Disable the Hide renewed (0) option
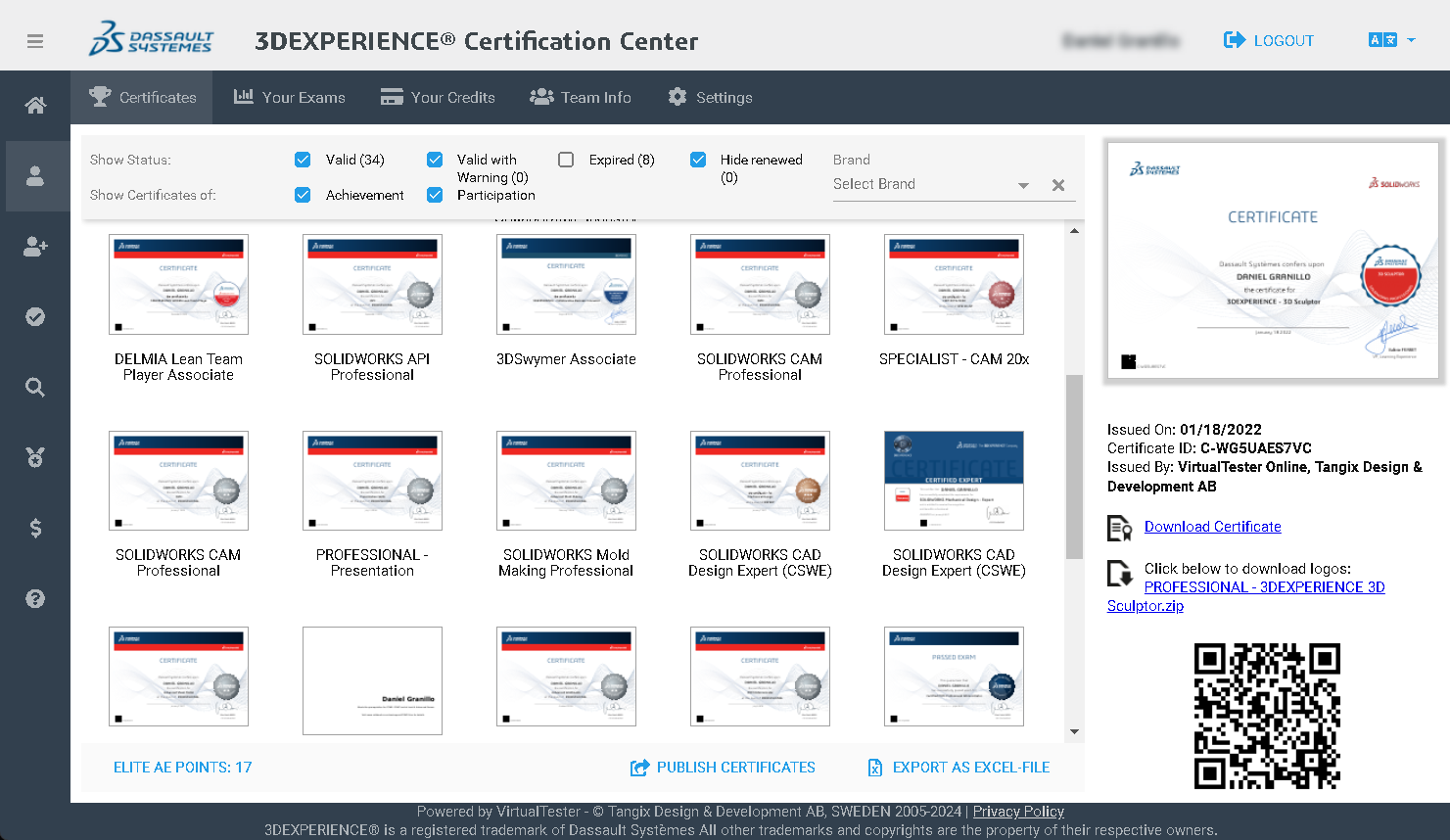Viewport: 1450px width, 840px height. click(698, 159)
